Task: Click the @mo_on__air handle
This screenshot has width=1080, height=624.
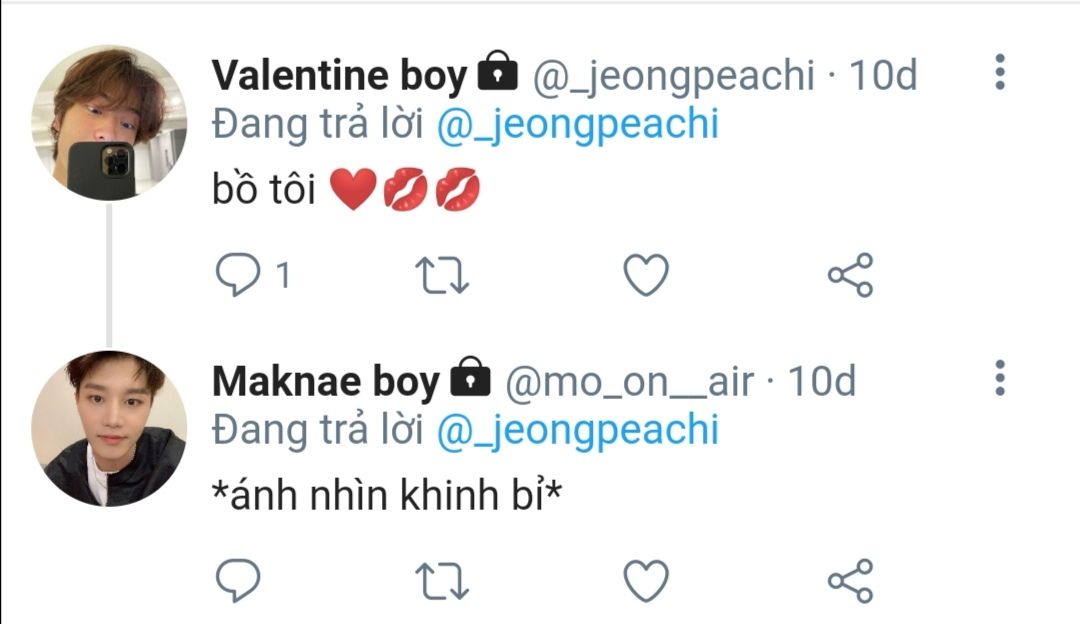Action: [x=629, y=381]
